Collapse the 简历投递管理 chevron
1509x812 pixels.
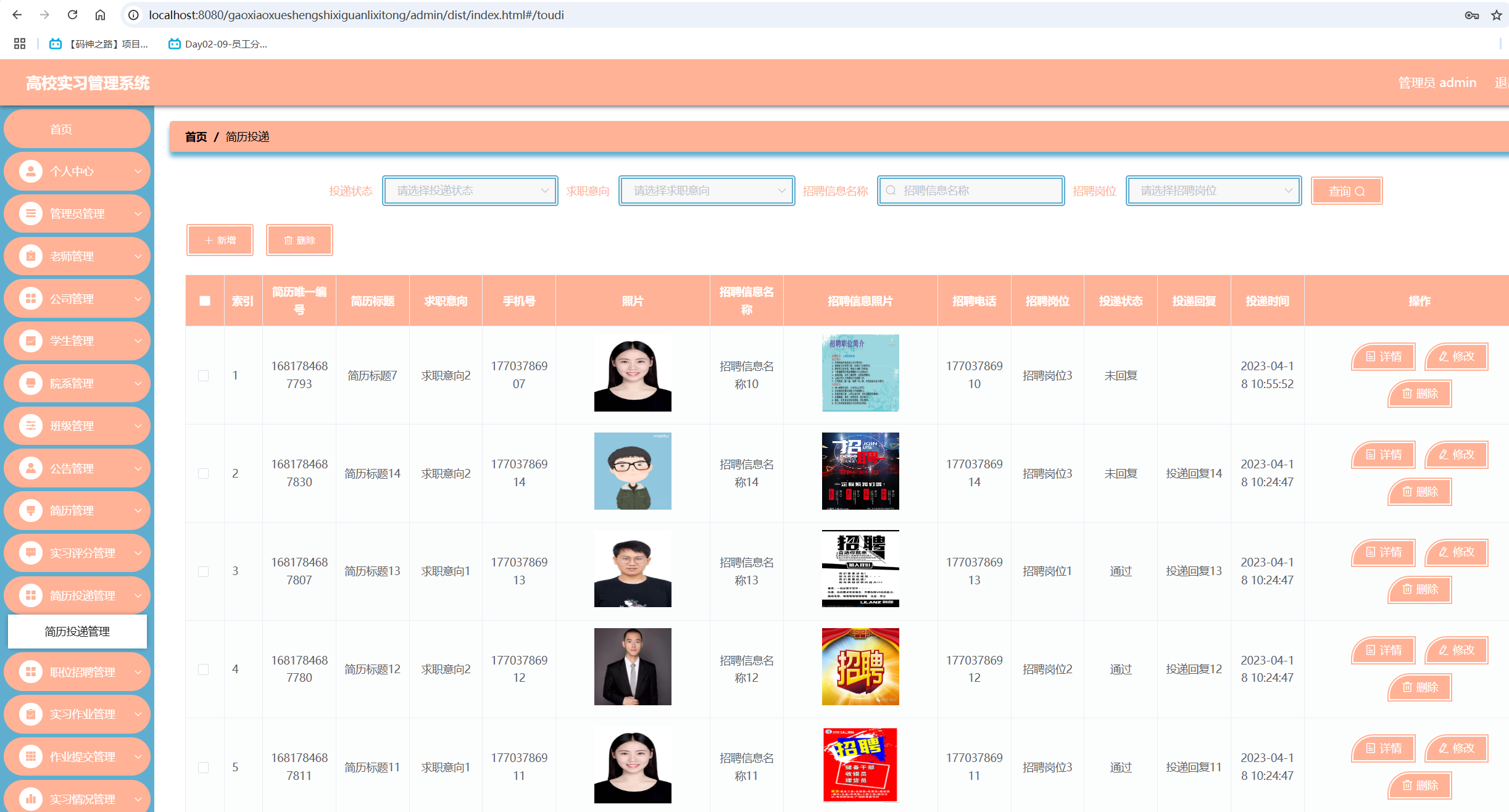click(138, 595)
